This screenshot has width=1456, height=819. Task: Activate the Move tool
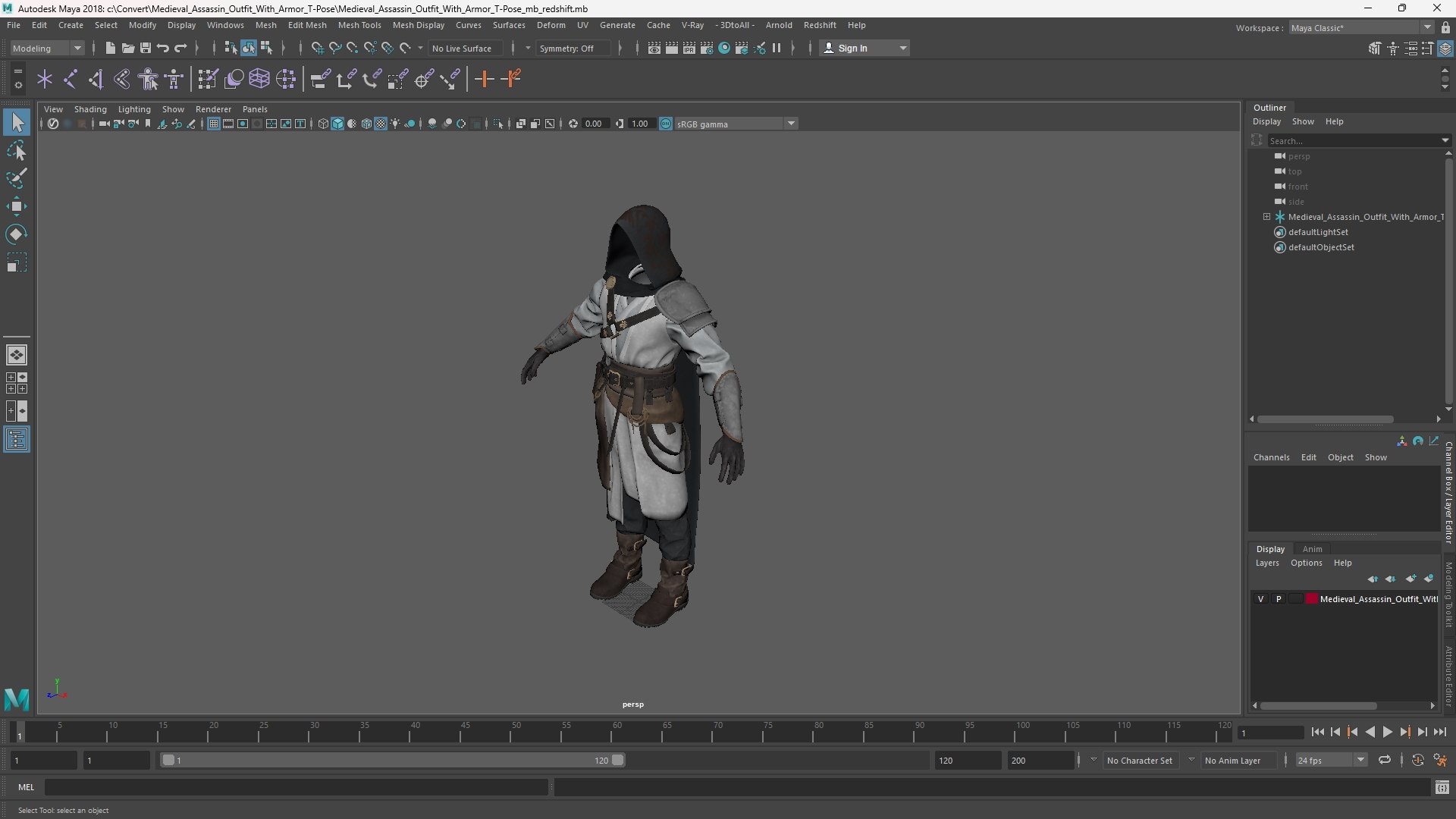pyautogui.click(x=17, y=206)
